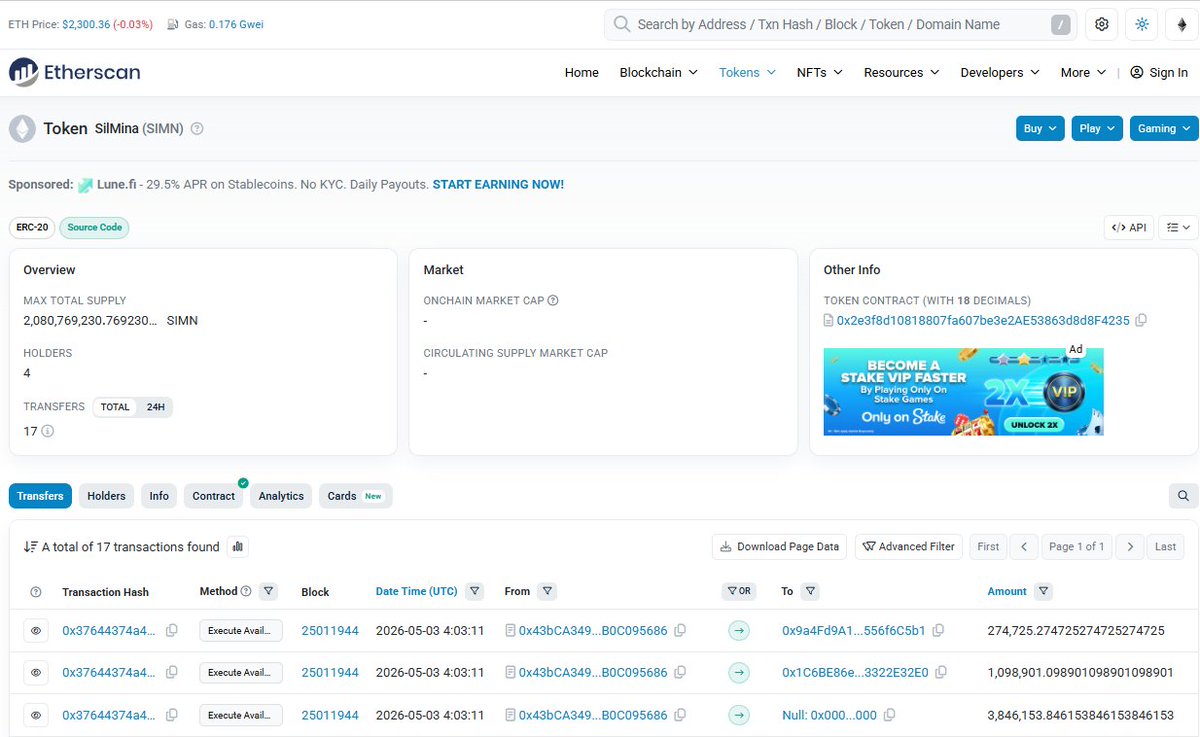Open the More menu
Viewport: 1200px width, 737px height.
pyautogui.click(x=1084, y=72)
